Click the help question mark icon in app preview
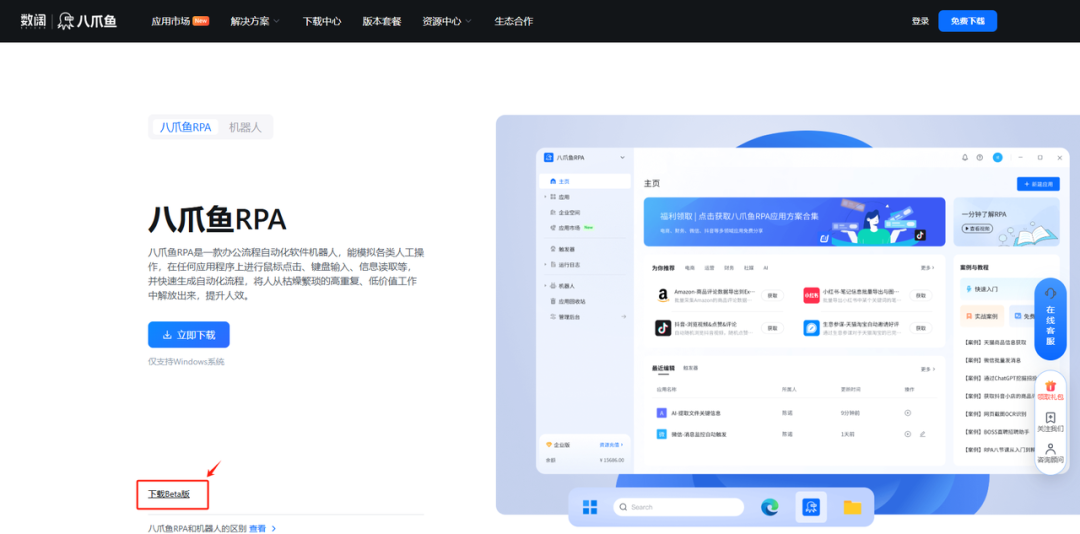1080x534 pixels. (x=980, y=158)
